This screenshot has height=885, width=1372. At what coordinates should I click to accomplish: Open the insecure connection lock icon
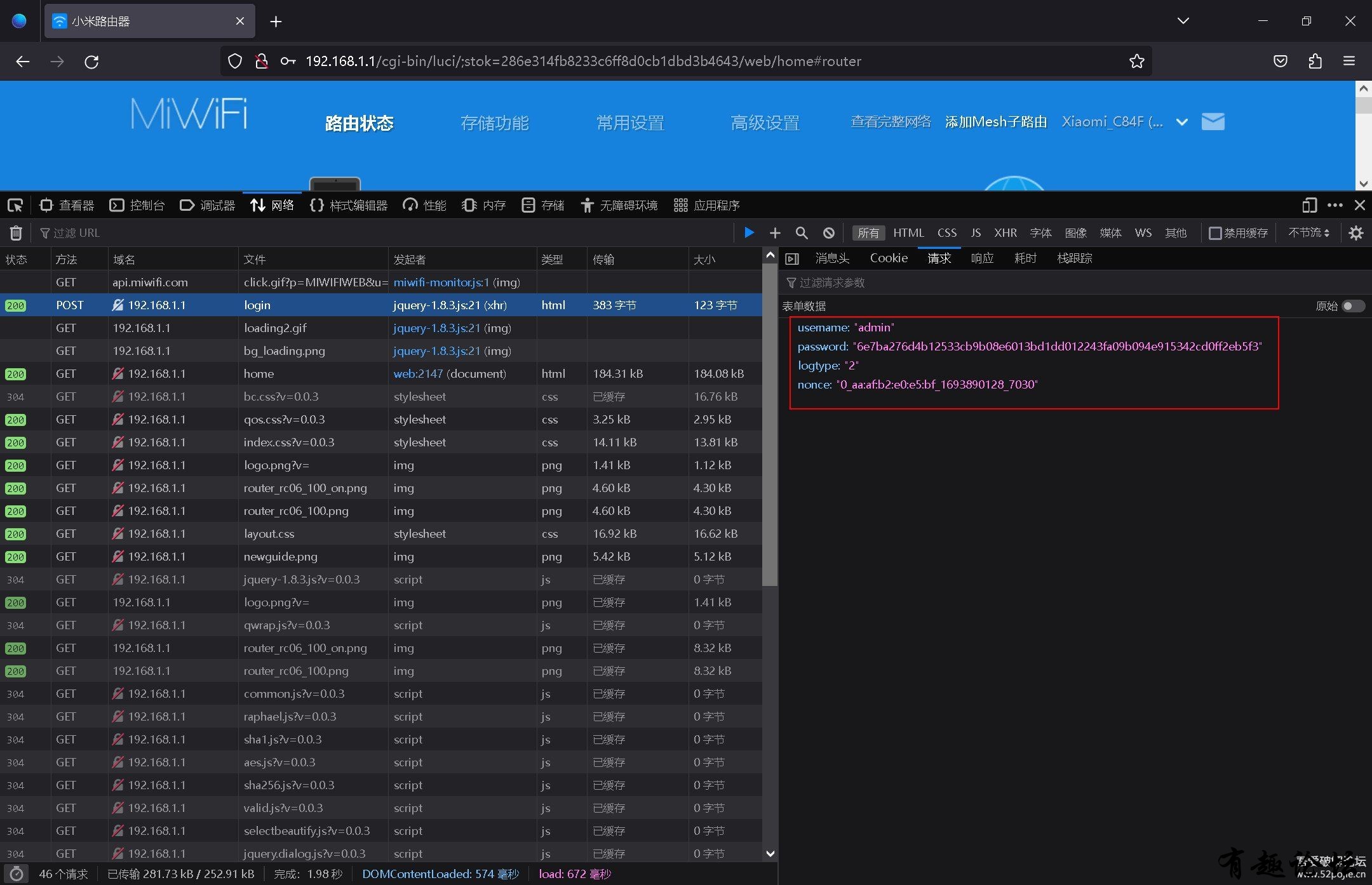coord(261,61)
